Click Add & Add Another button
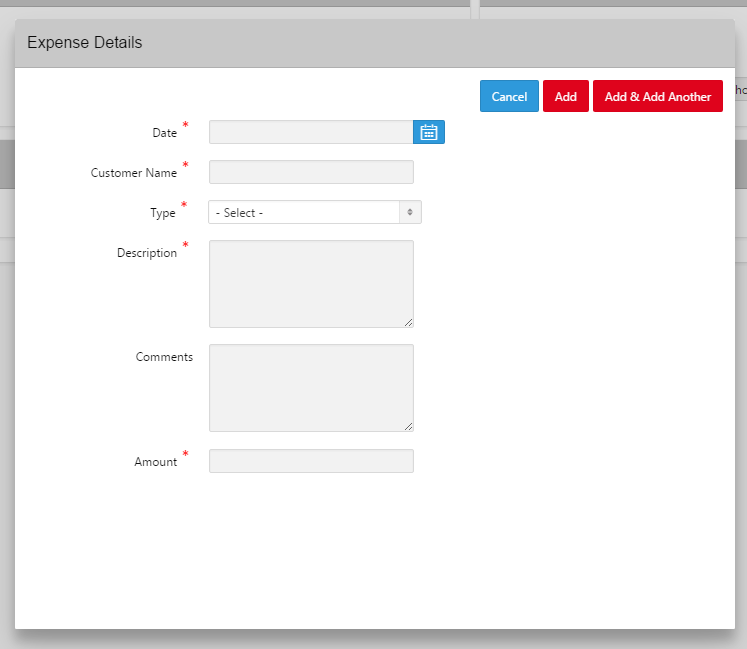This screenshot has width=747, height=649. tap(657, 96)
